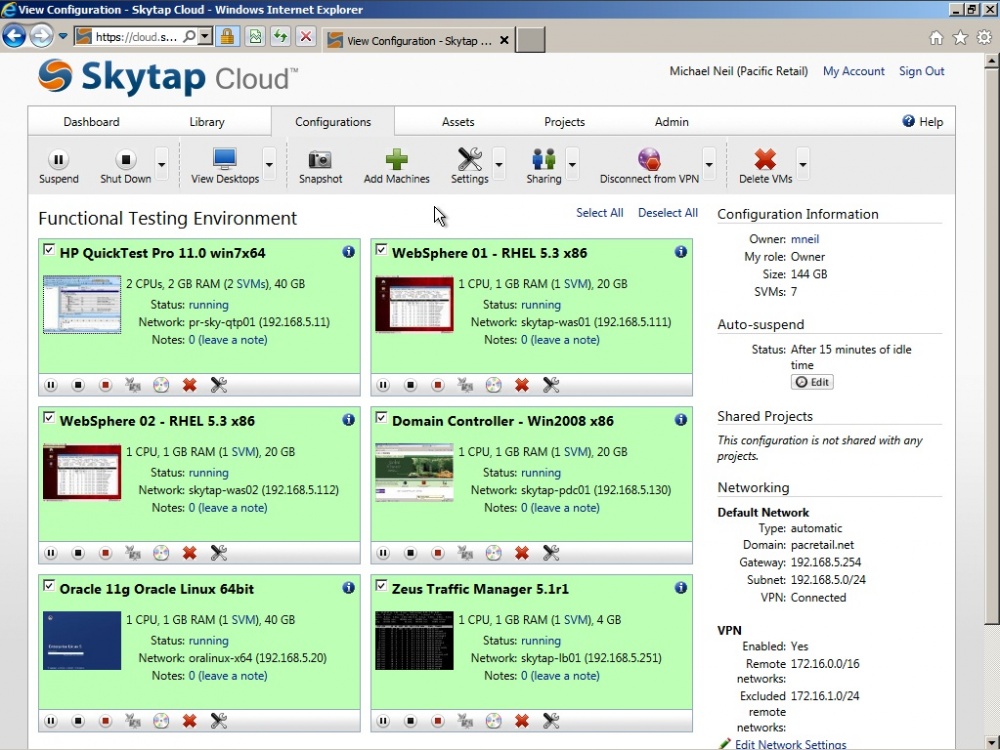The width and height of the screenshot is (1000, 750).
Task: Power off the WebSphere 02 VM
Action: 105,553
